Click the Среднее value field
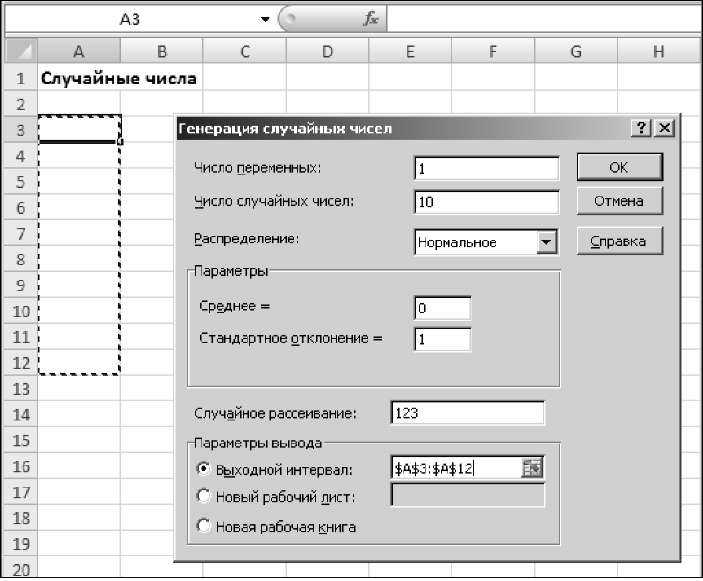 [x=443, y=308]
